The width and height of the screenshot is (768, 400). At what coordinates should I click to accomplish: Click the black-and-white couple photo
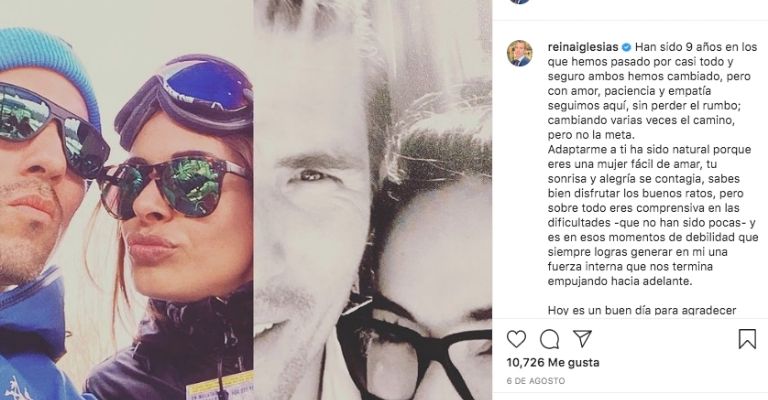pyautogui.click(x=373, y=200)
